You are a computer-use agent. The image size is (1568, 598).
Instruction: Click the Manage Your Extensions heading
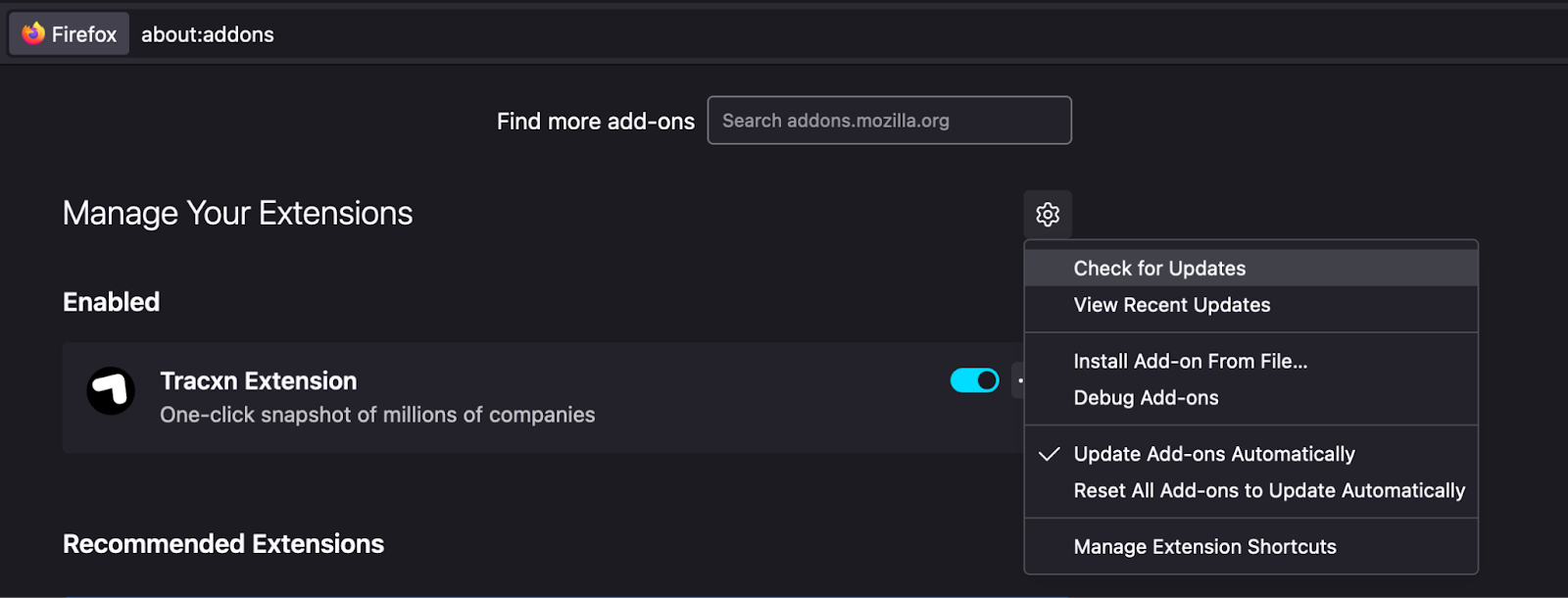pyautogui.click(x=237, y=214)
